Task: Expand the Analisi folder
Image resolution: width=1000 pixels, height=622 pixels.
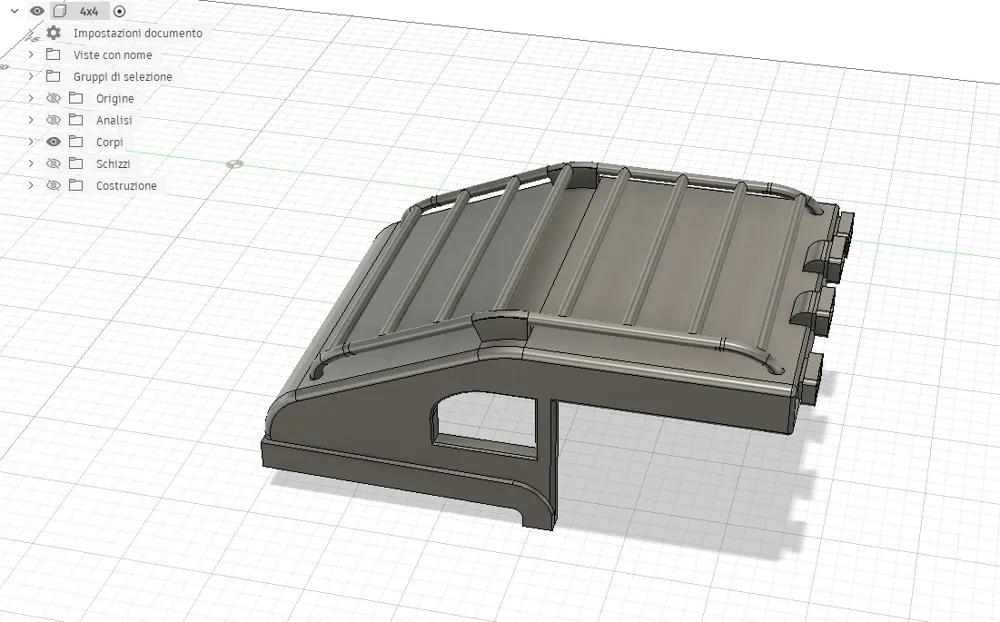Action: (31, 120)
